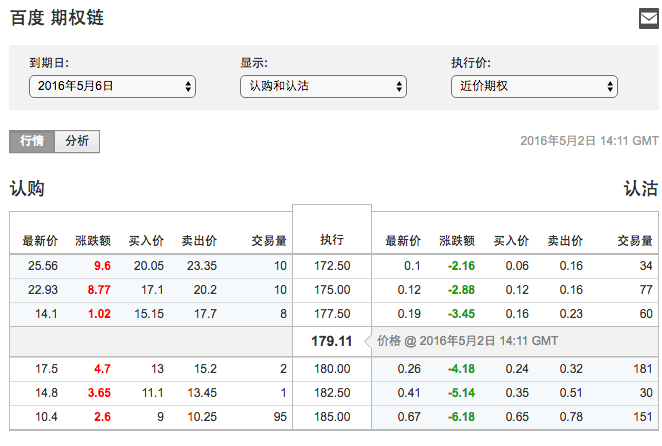
Task: Select the 172.50 strike price row
Action: click(x=332, y=266)
